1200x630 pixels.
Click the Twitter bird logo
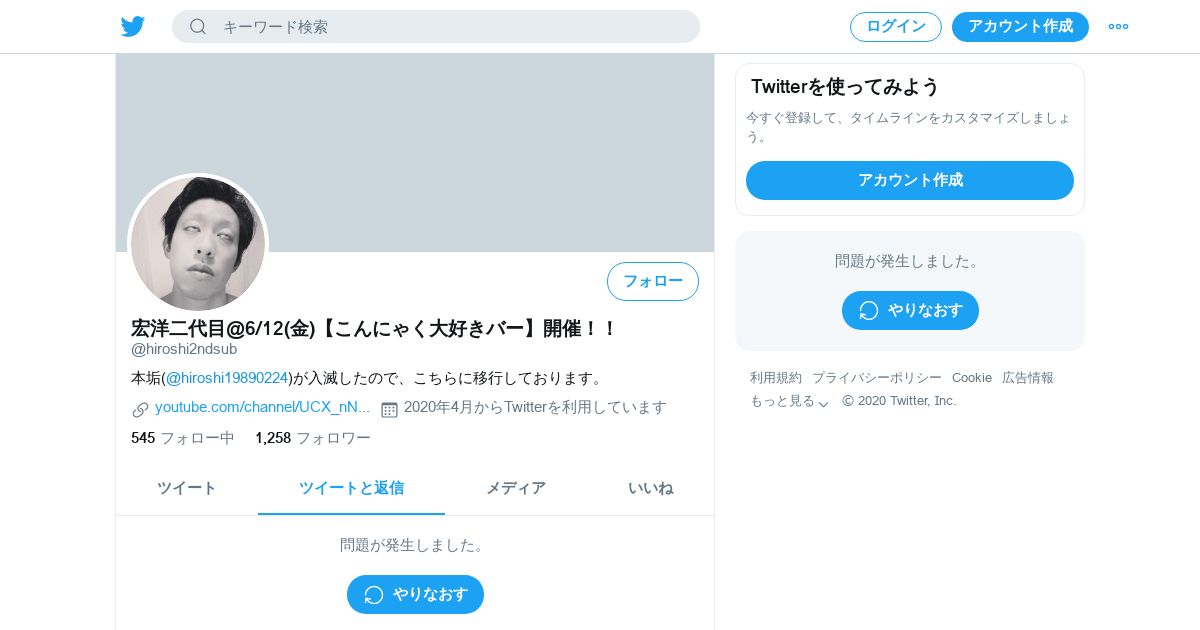point(133,27)
